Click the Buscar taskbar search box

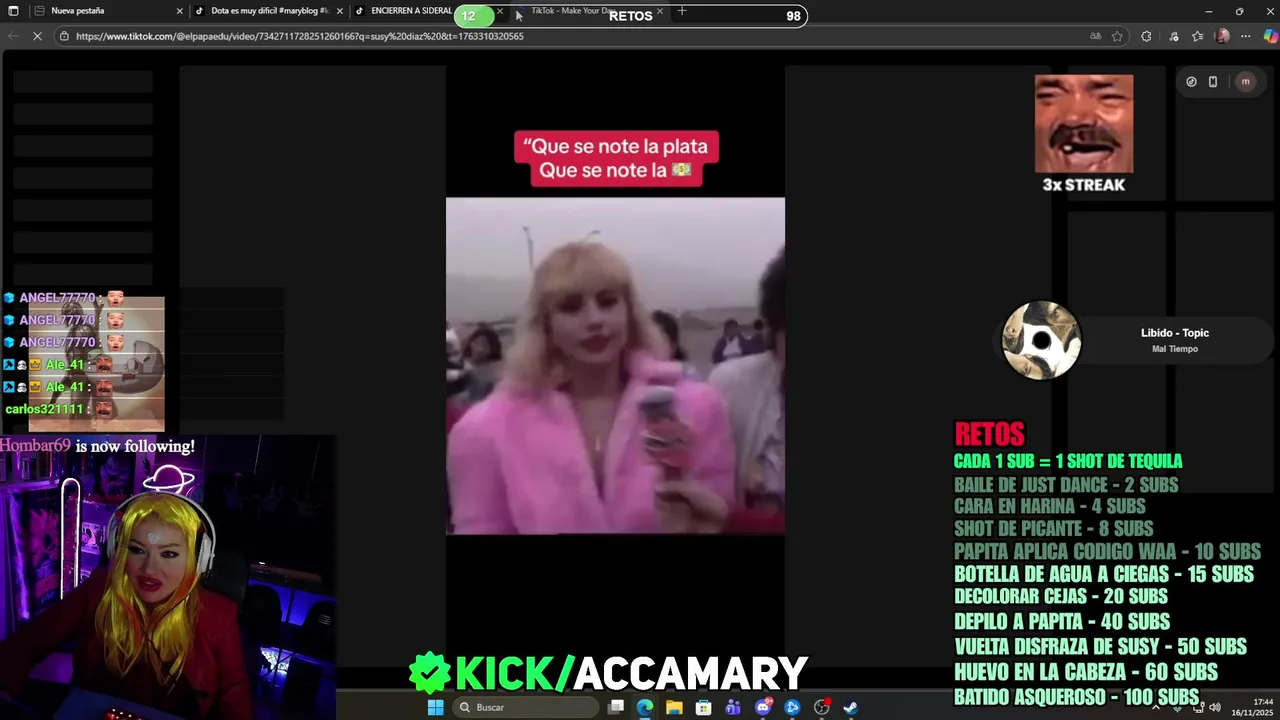click(524, 707)
